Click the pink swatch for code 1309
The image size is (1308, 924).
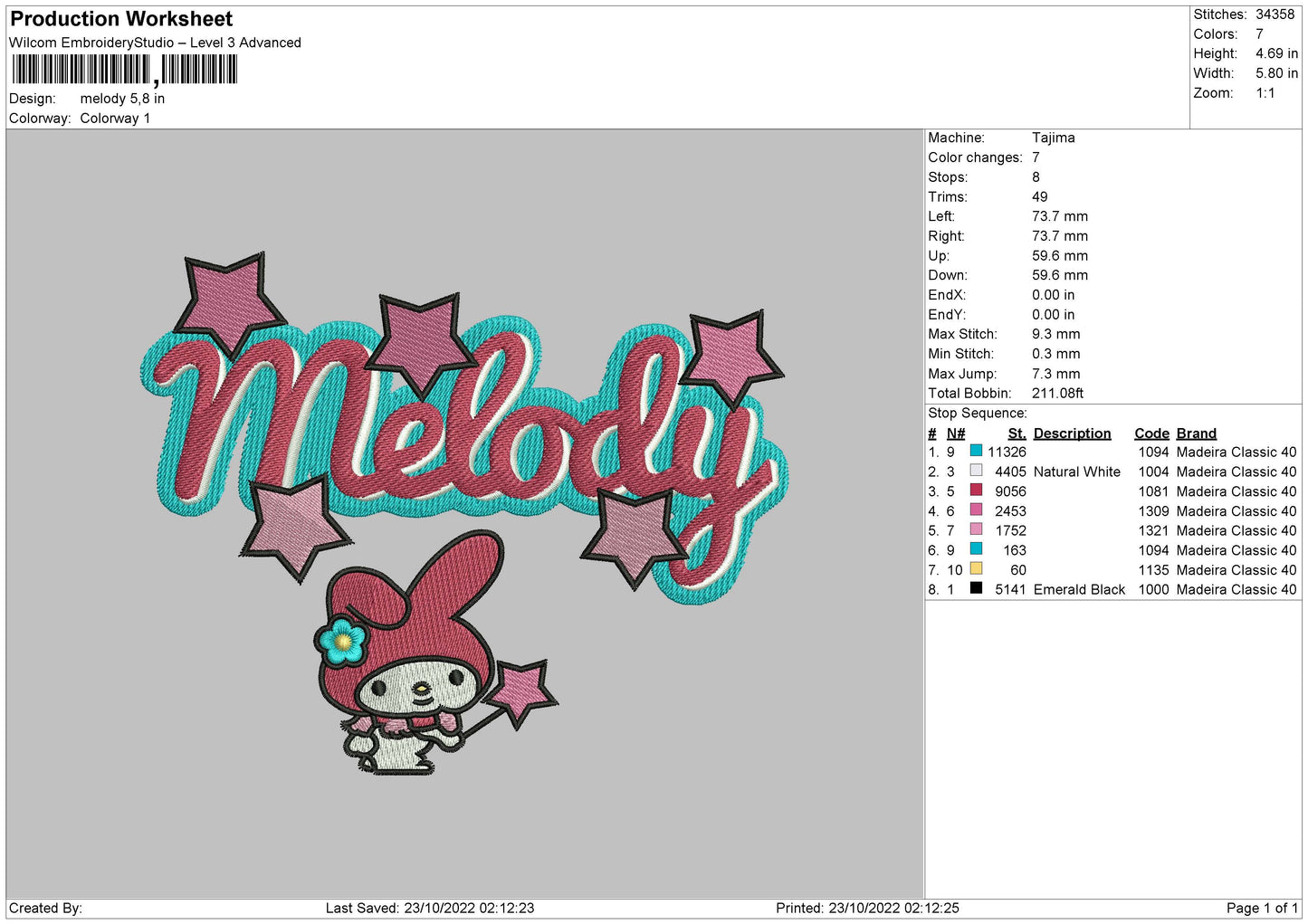976,510
